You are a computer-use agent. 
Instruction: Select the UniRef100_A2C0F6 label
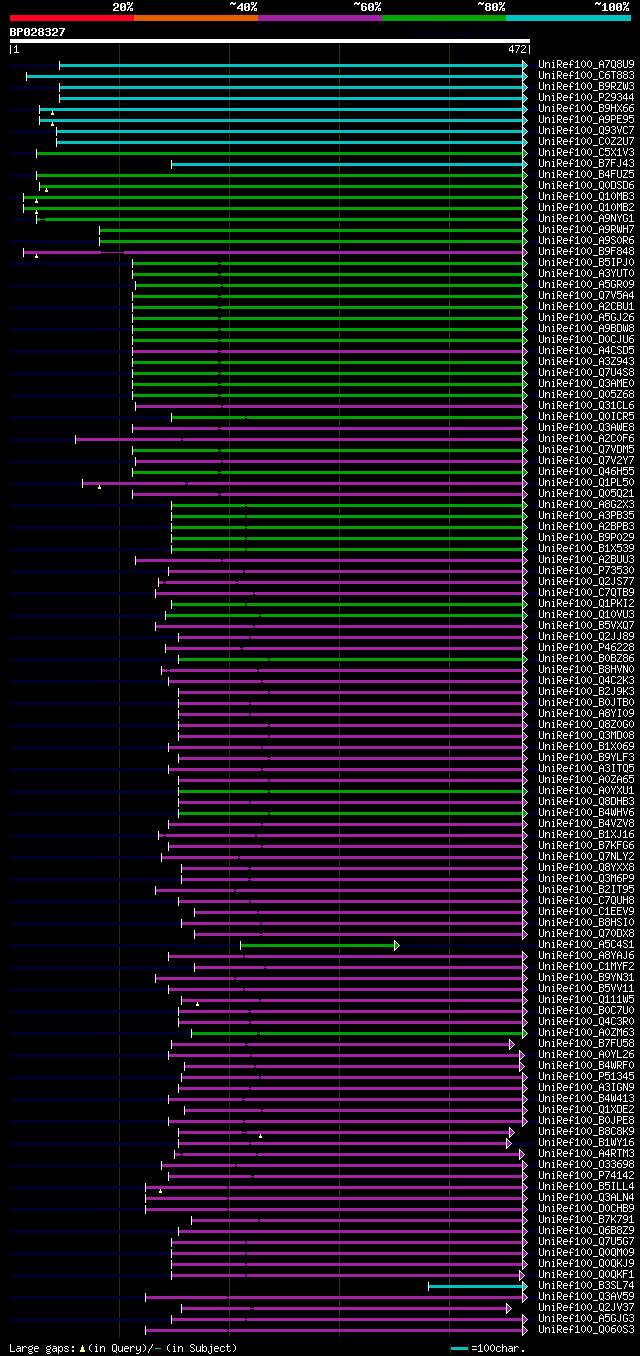click(586, 438)
